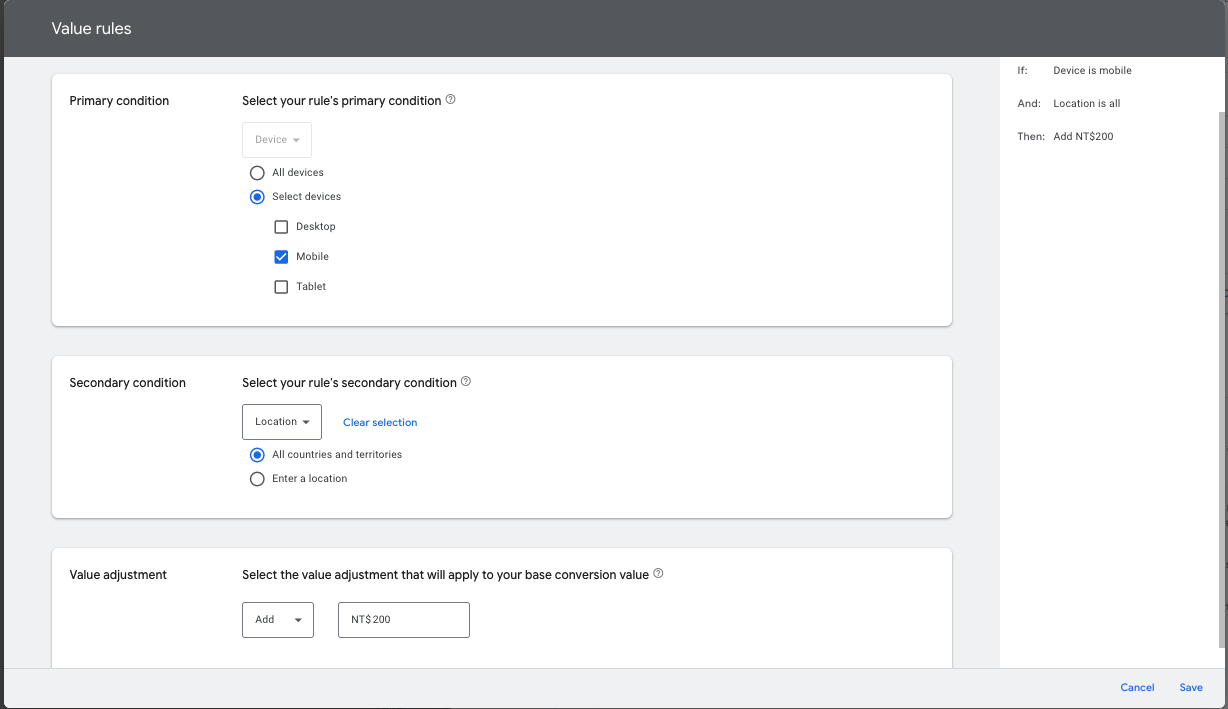Select All countries and territories option
The height and width of the screenshot is (709, 1228).
pos(257,455)
